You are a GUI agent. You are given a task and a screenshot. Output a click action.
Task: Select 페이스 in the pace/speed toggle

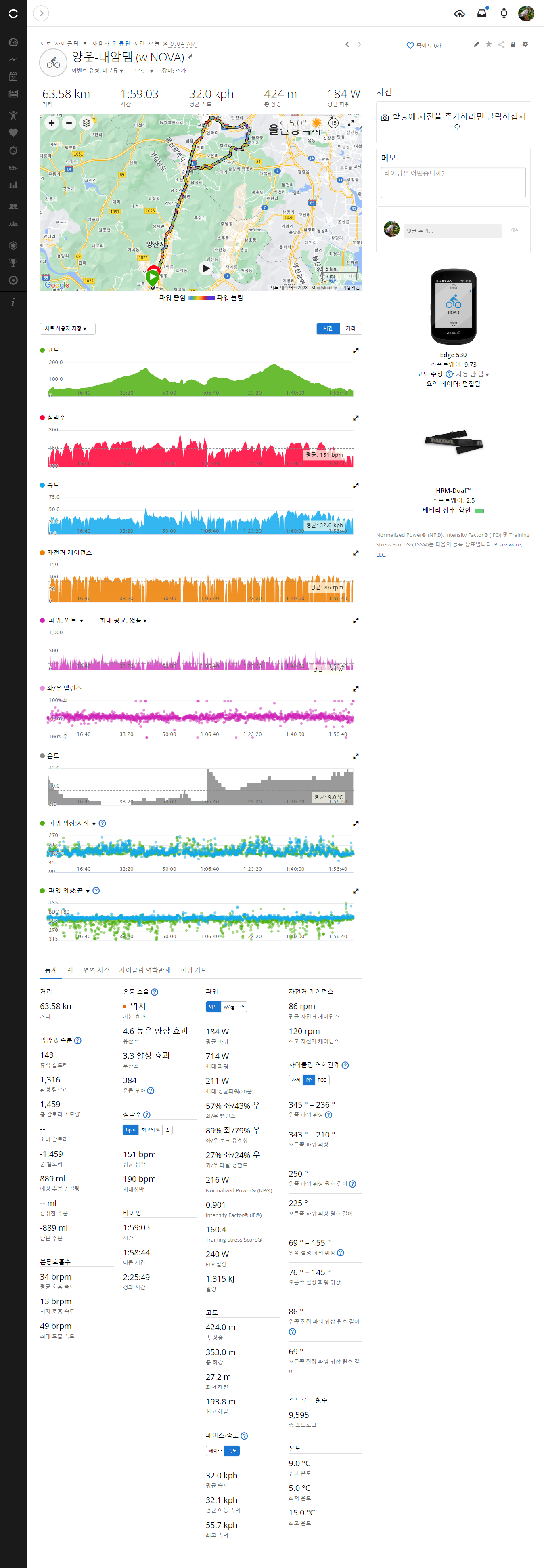pyautogui.click(x=216, y=1451)
